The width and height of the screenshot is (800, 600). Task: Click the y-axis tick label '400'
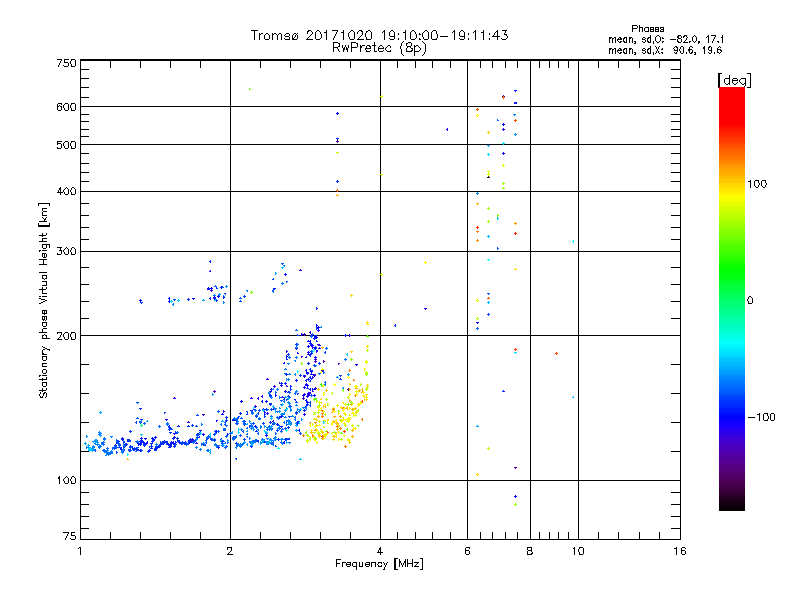click(x=66, y=191)
